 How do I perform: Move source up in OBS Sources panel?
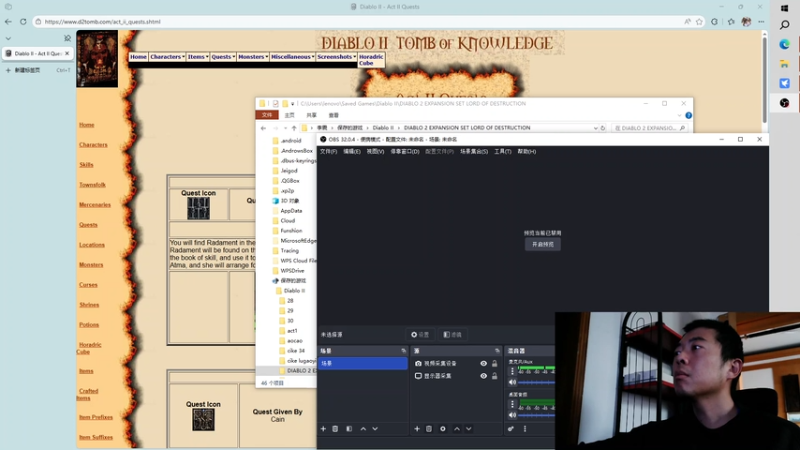(x=457, y=429)
